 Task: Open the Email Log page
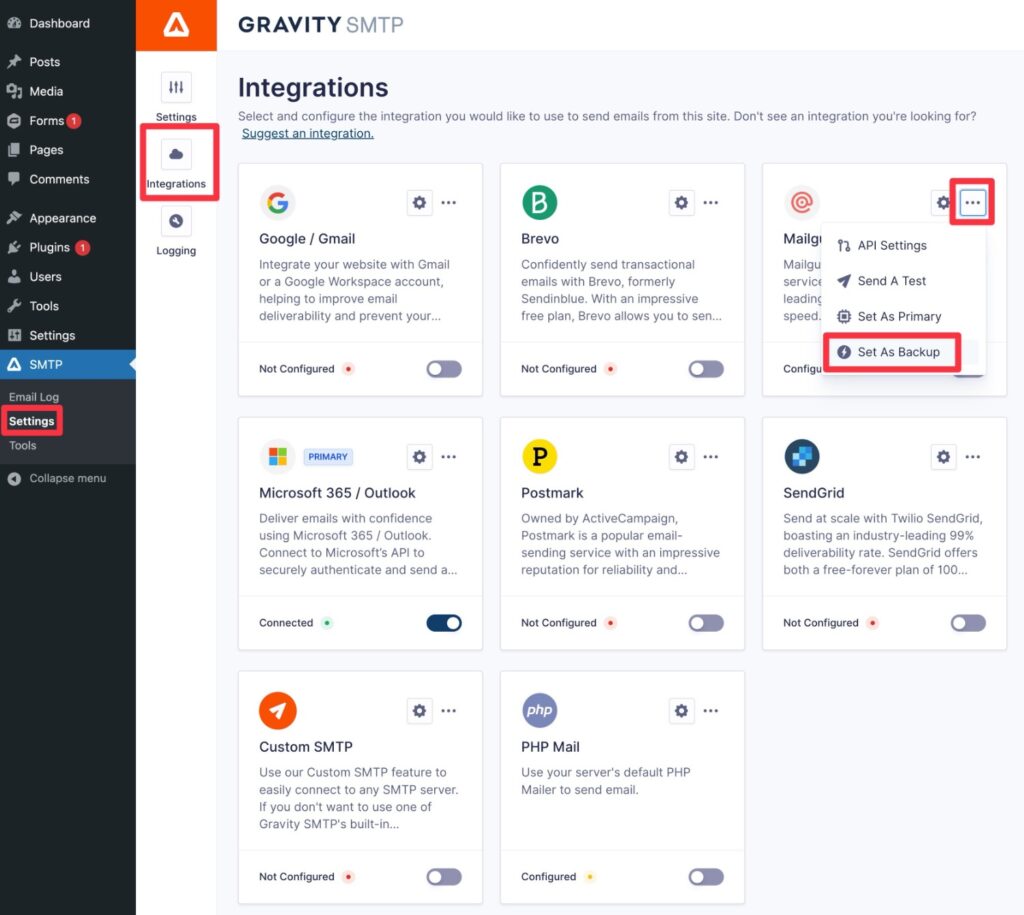pyautogui.click(x=35, y=396)
